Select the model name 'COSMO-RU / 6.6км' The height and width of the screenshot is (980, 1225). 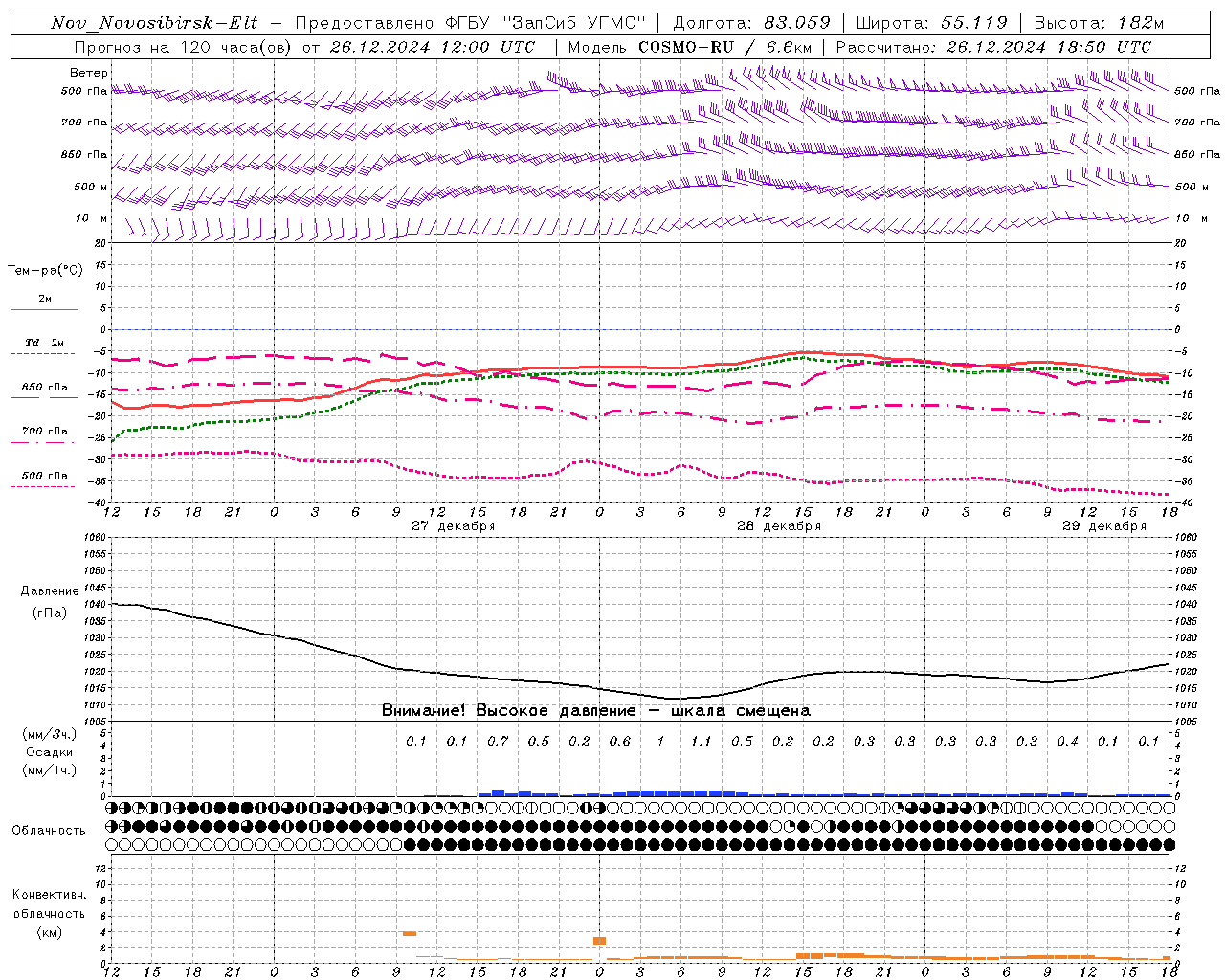point(724,47)
